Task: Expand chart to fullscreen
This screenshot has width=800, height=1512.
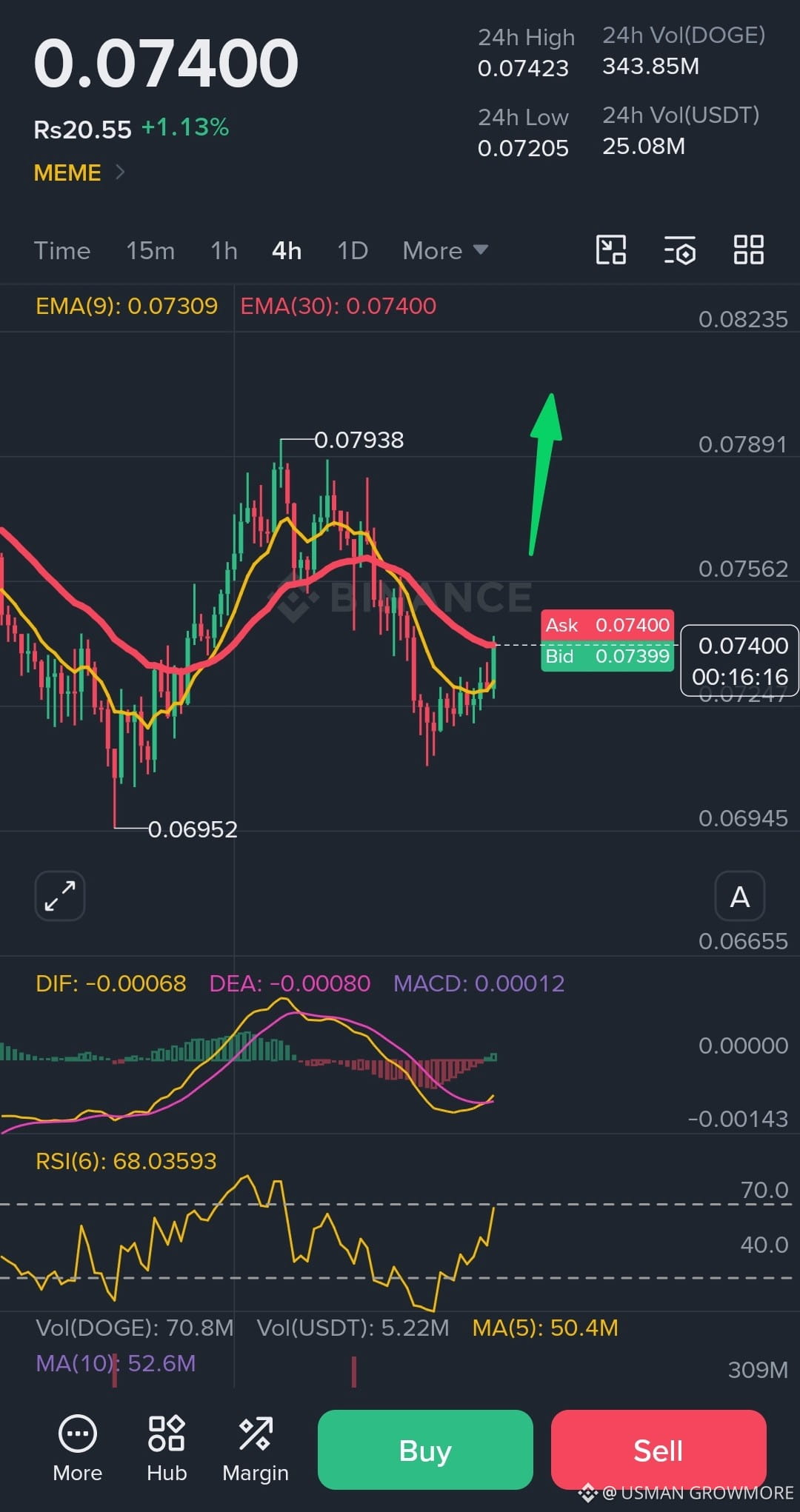Action: tap(60, 896)
